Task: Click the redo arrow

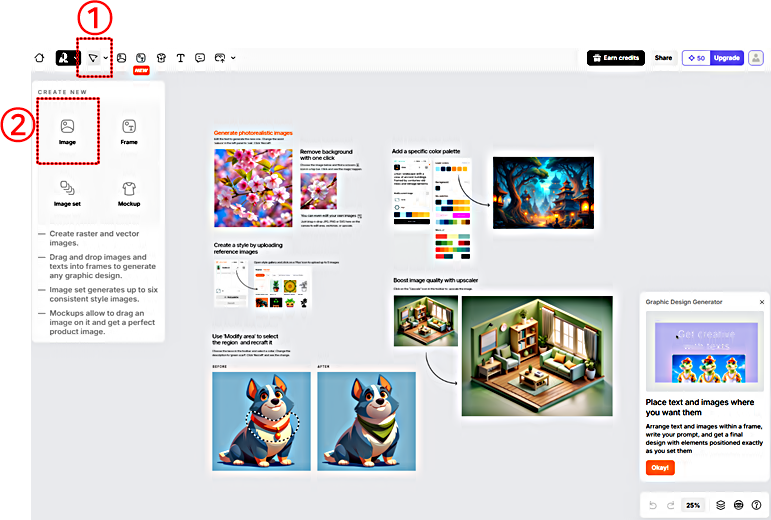Action: 670,505
